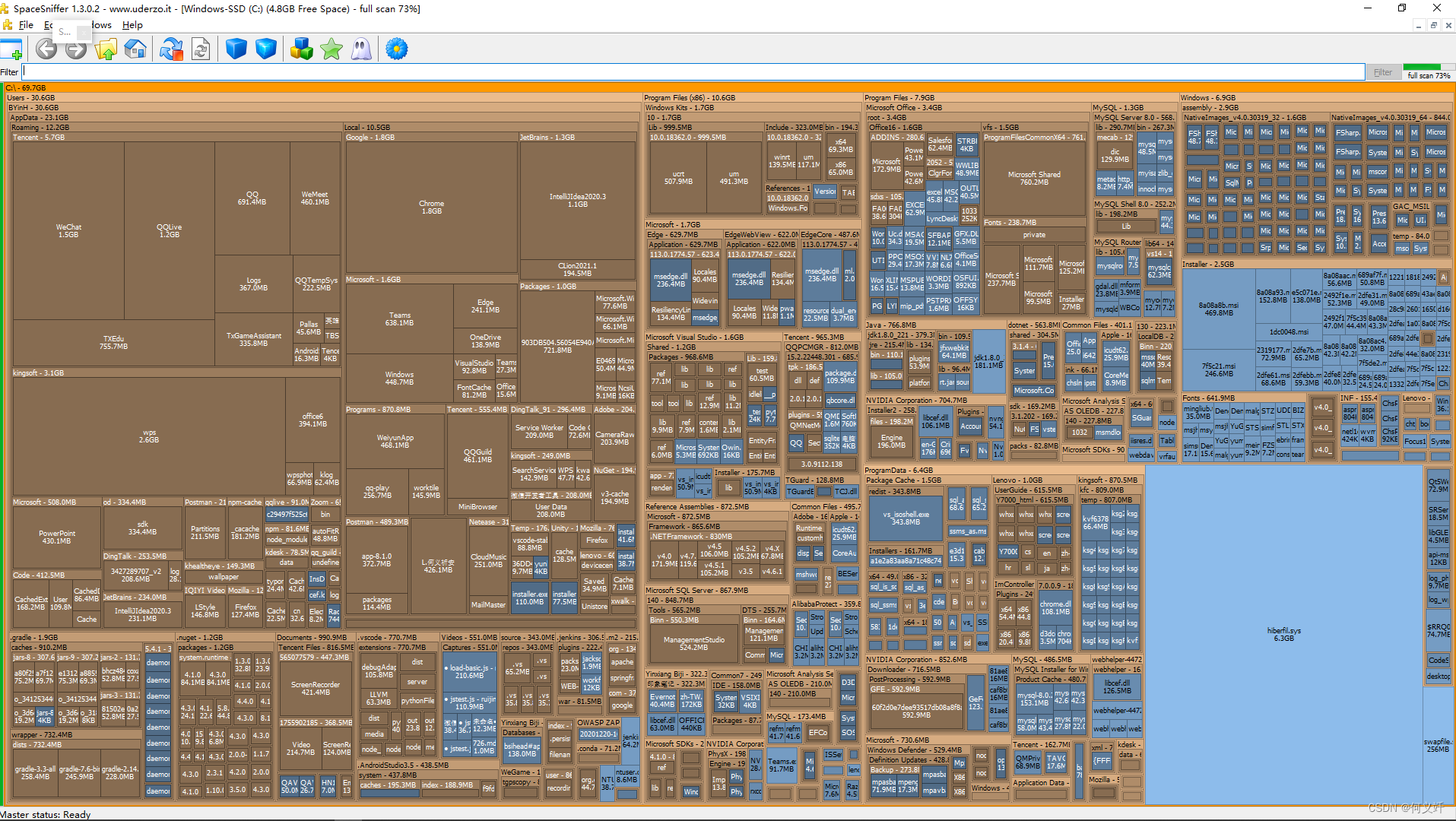This screenshot has width=1456, height=821.
Task: Toggle free space green star icon
Action: tap(331, 49)
